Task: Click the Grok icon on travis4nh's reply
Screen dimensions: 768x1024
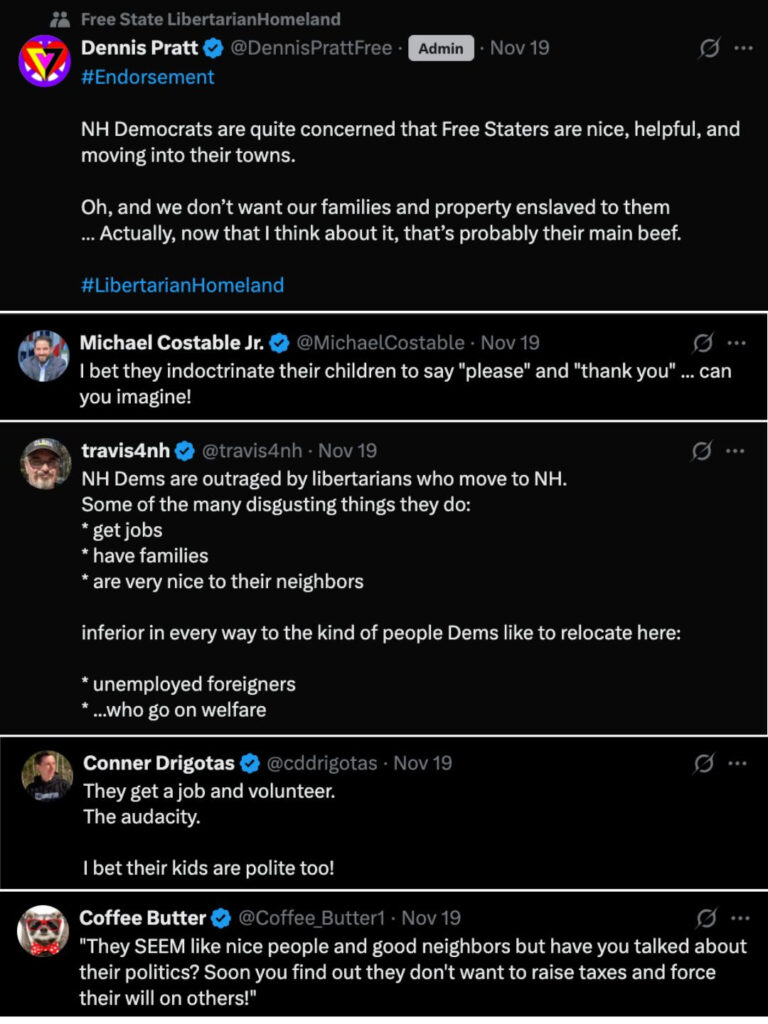Action: pos(703,451)
